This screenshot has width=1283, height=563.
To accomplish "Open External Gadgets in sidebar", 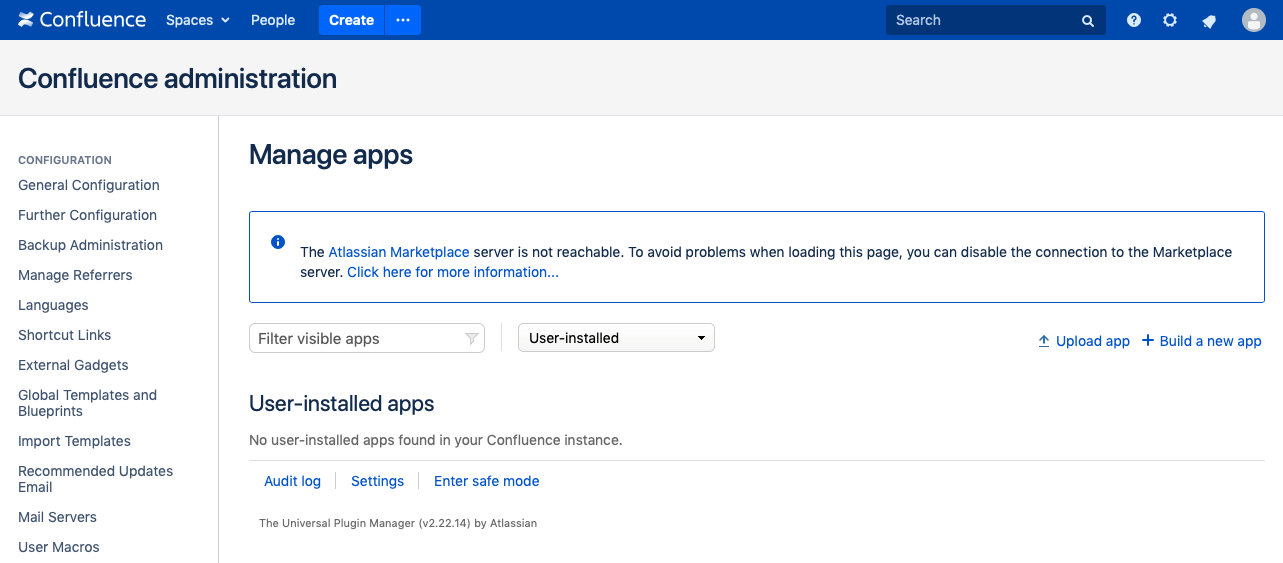I will [73, 365].
